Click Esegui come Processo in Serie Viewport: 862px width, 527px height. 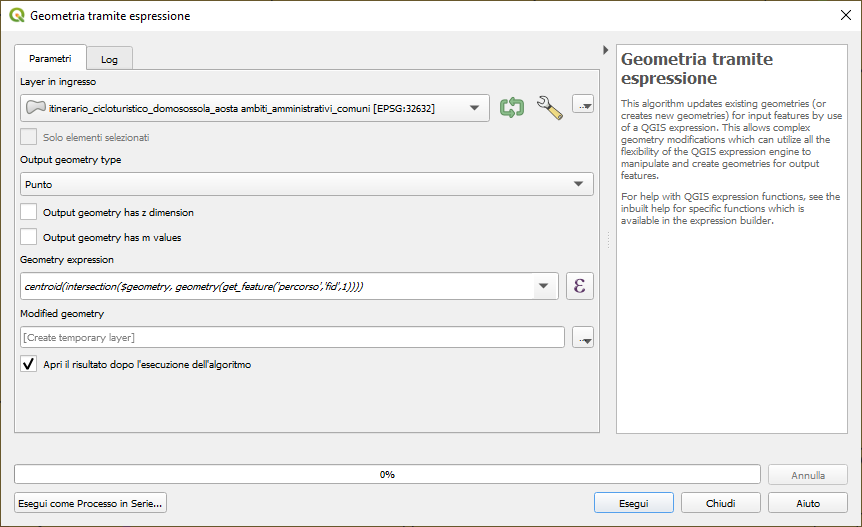tap(90, 503)
